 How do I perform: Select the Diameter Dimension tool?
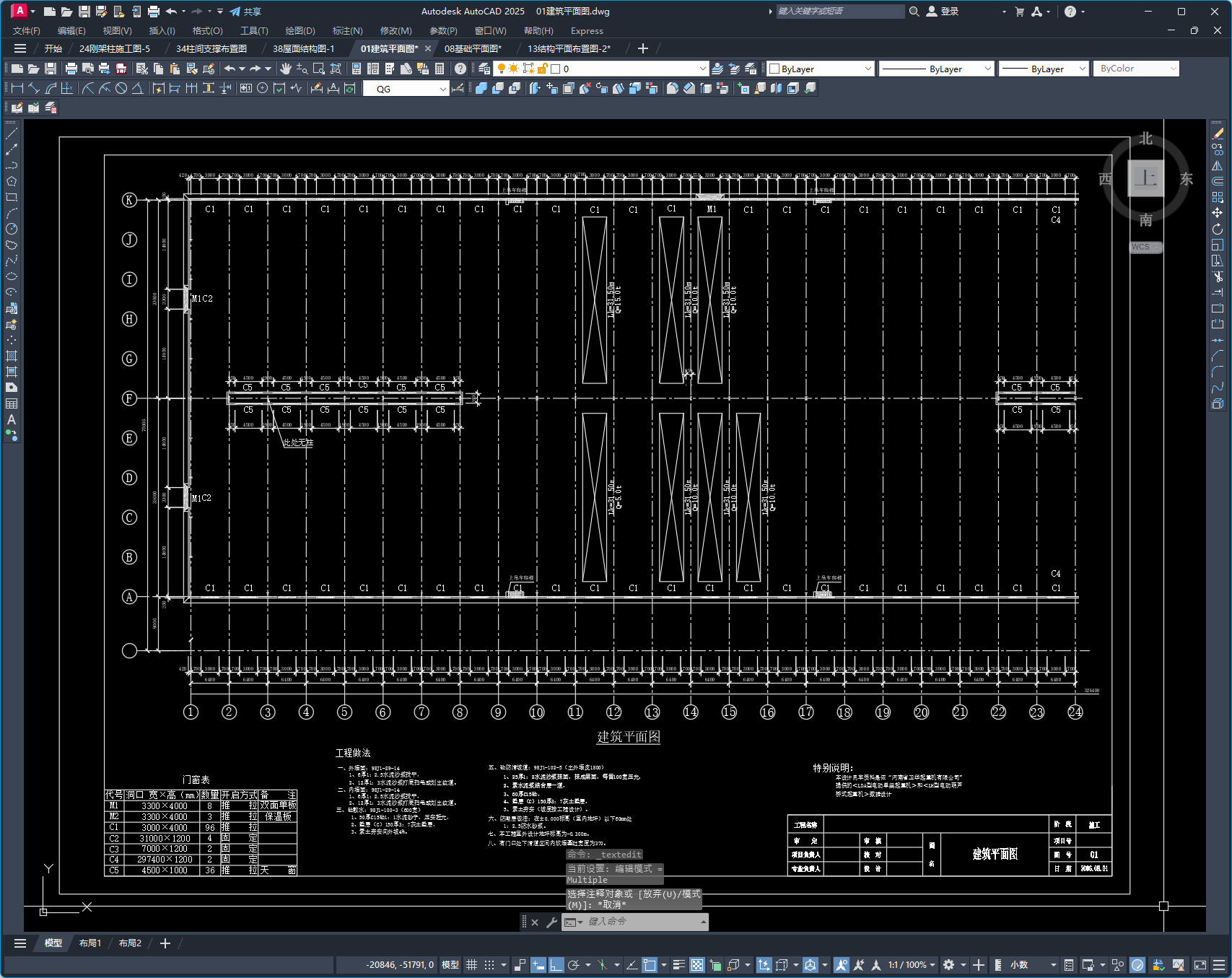pyautogui.click(x=121, y=88)
